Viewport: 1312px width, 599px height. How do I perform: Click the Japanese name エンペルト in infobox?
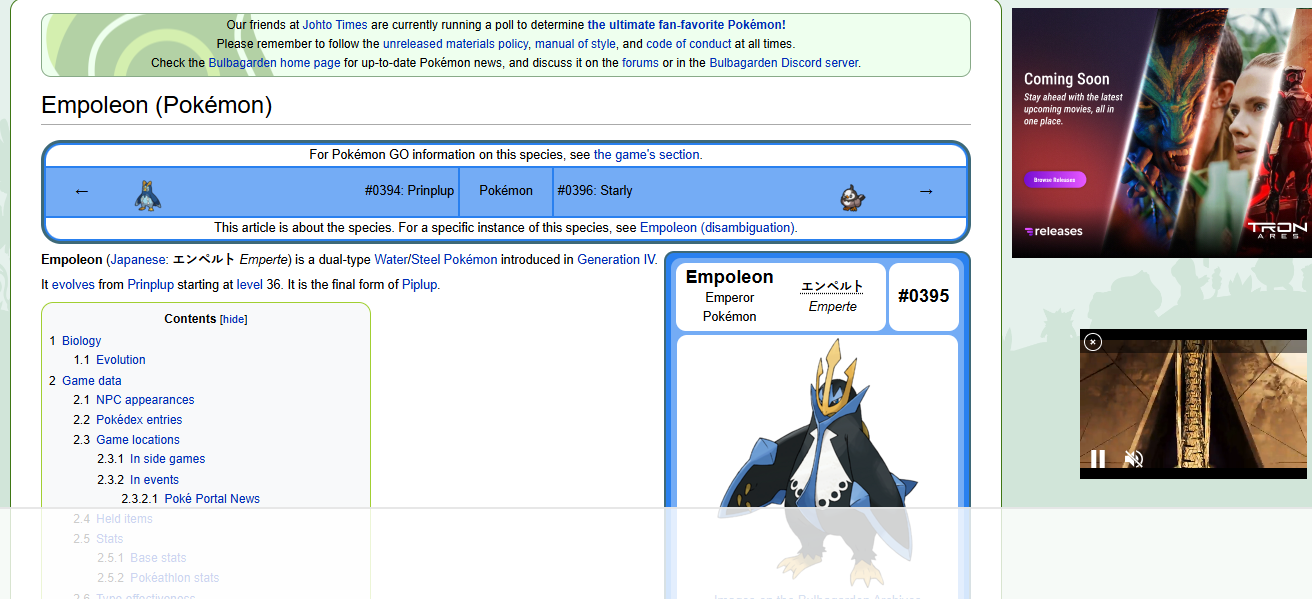click(x=832, y=287)
